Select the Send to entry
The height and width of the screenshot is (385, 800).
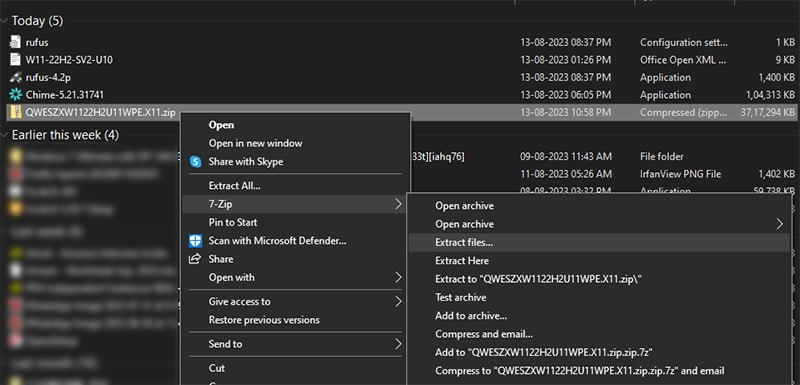[x=226, y=344]
